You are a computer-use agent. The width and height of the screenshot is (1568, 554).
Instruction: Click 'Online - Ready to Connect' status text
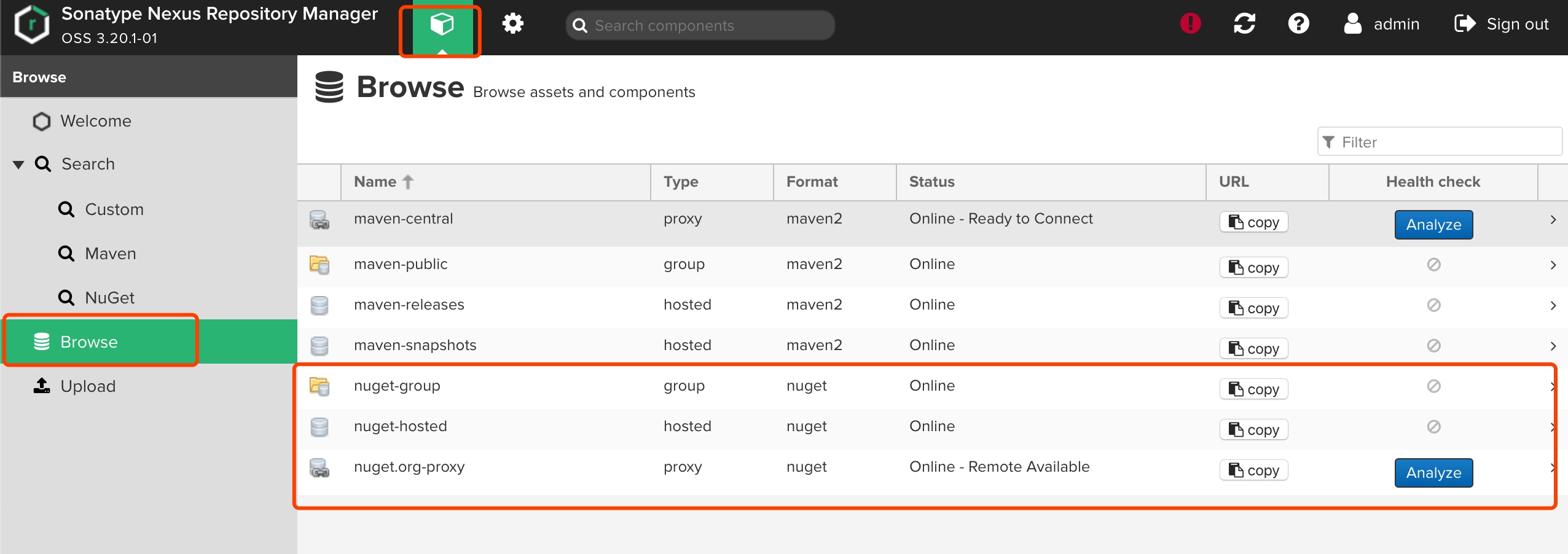pyautogui.click(x=1001, y=219)
